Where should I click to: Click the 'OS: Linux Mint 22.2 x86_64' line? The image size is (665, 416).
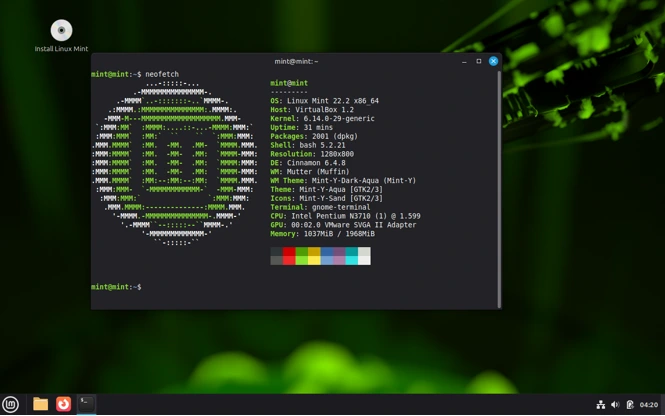tap(324, 101)
